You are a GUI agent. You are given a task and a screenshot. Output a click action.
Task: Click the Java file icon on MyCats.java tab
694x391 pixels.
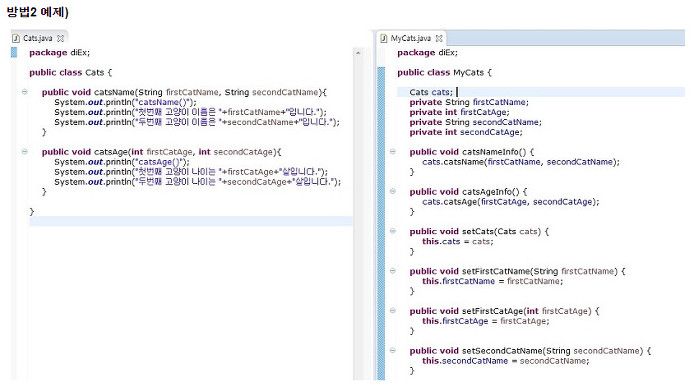[383, 39]
